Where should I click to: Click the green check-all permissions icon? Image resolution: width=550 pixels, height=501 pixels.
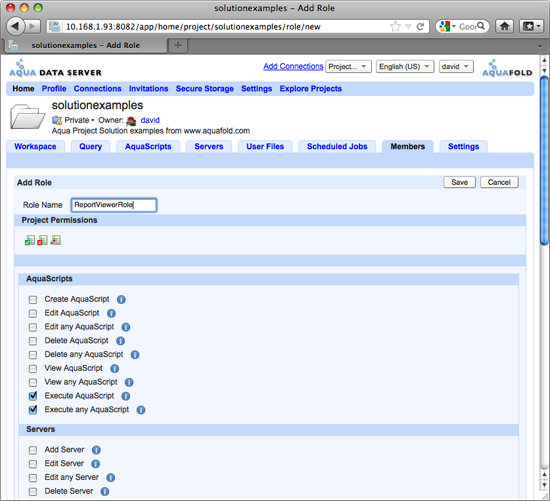(x=30, y=240)
